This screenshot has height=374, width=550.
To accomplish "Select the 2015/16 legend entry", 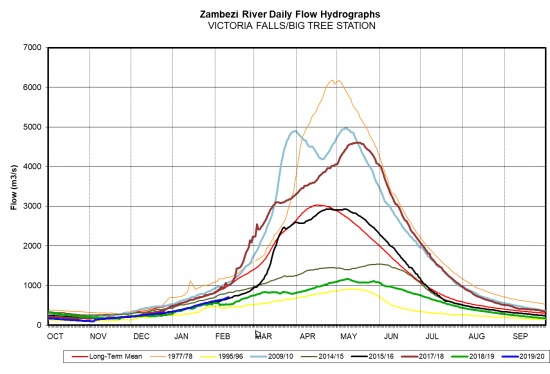I will click(x=373, y=356).
